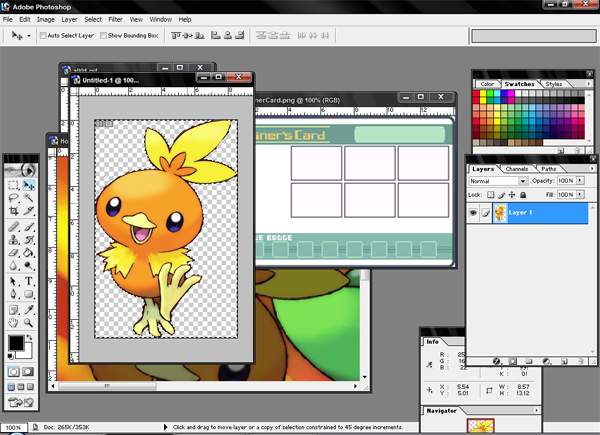Open the Opacity slider arrow
Image resolution: width=600 pixels, height=435 pixels.
(x=580, y=180)
